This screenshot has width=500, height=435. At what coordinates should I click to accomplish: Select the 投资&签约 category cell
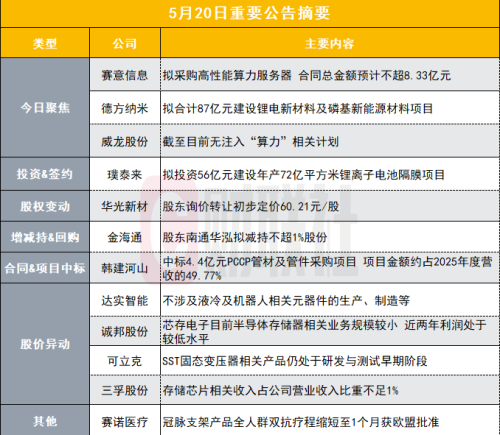[45, 174]
